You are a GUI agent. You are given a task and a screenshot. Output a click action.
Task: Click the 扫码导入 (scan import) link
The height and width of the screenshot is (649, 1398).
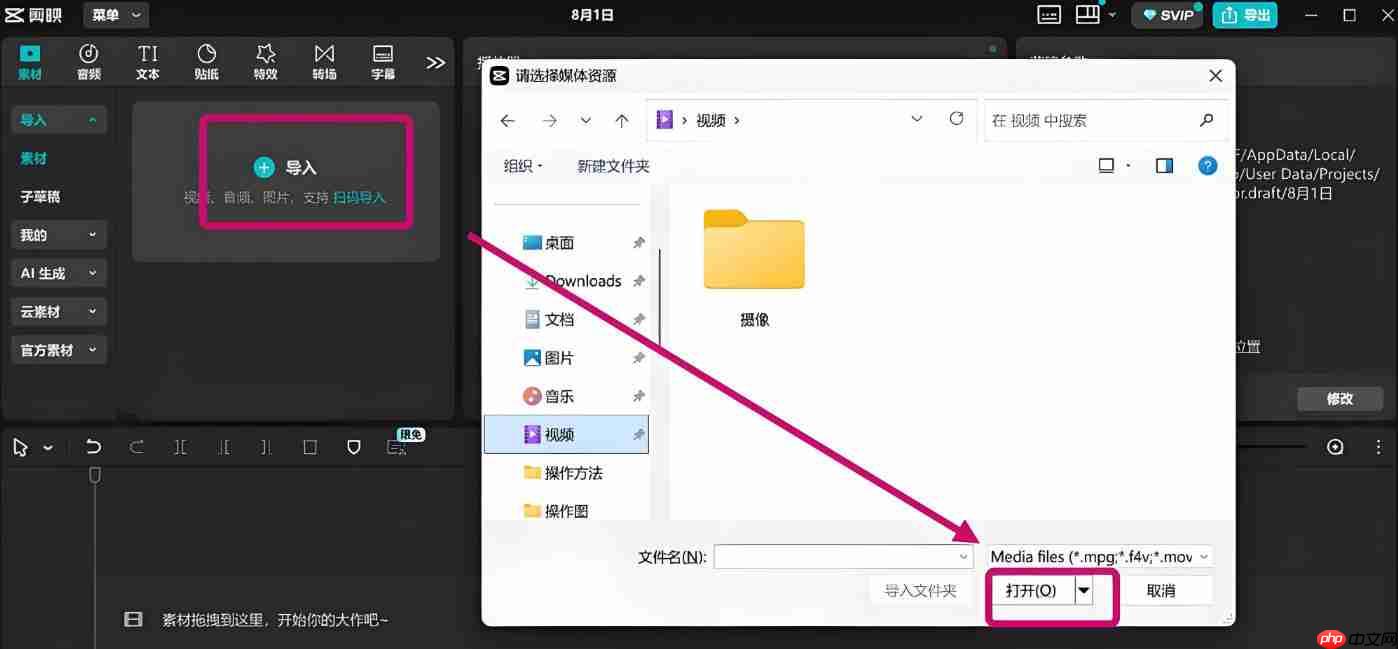[358, 197]
